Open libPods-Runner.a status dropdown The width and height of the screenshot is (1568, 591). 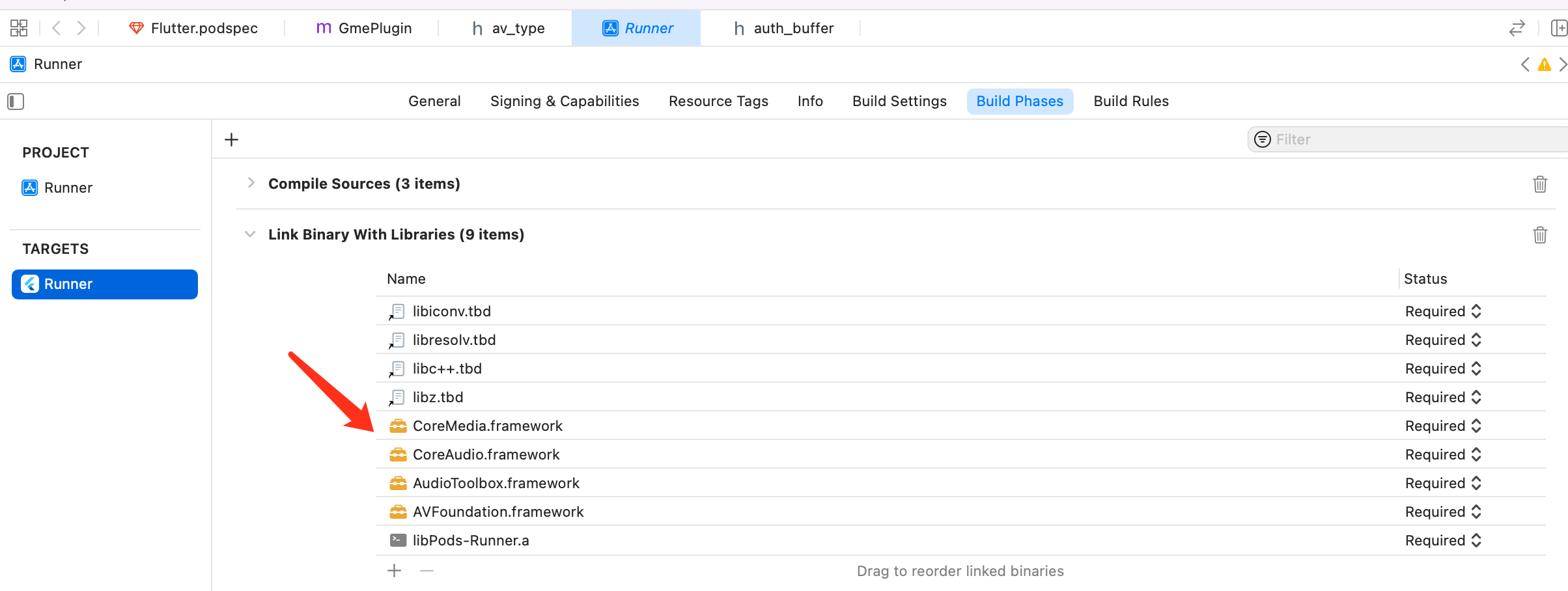pos(1443,540)
